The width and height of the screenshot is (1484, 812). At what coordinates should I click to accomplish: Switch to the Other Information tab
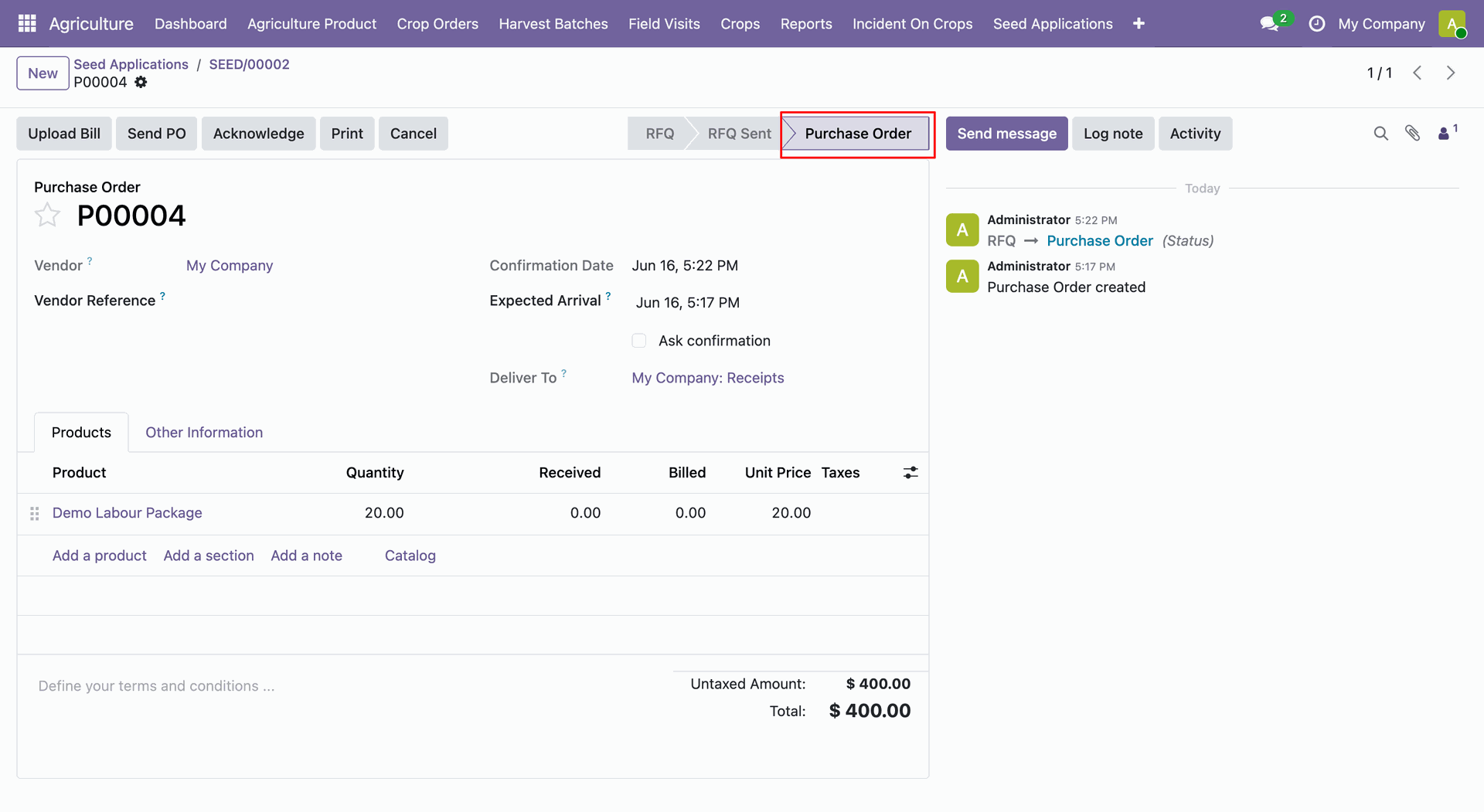204,433
